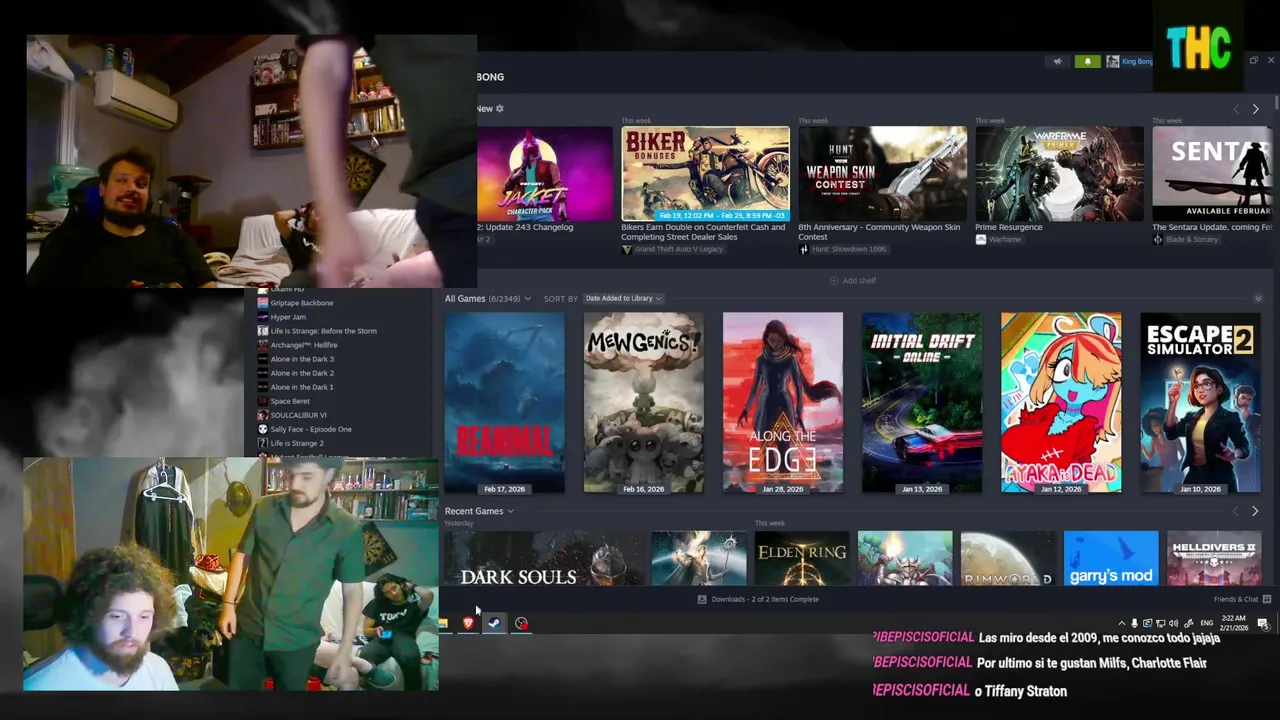Viewport: 1280px width, 720px height.
Task: Open the Biker Bonuses news card
Action: click(x=705, y=173)
